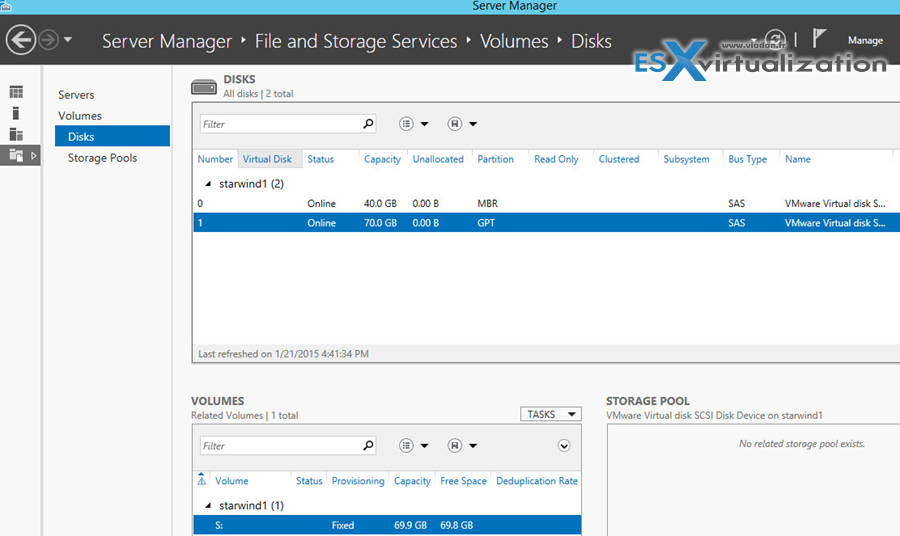The image size is (900, 536).
Task: Sort volumes by Volume column
Action: click(232, 481)
